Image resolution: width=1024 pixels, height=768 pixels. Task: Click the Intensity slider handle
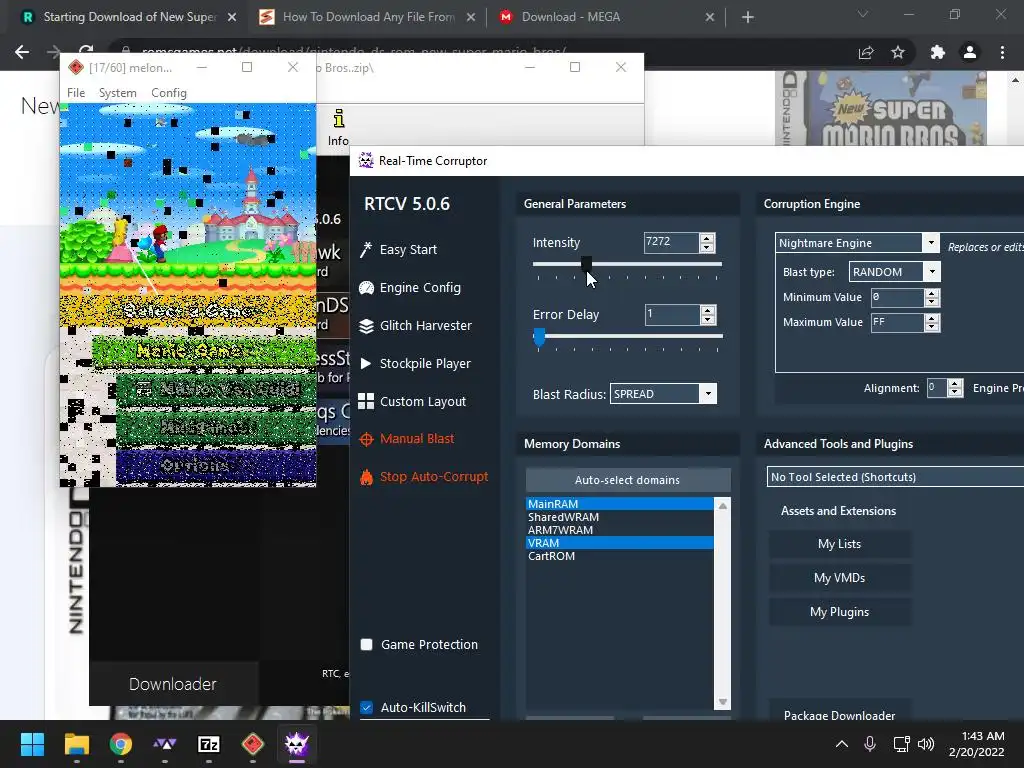(x=586, y=263)
